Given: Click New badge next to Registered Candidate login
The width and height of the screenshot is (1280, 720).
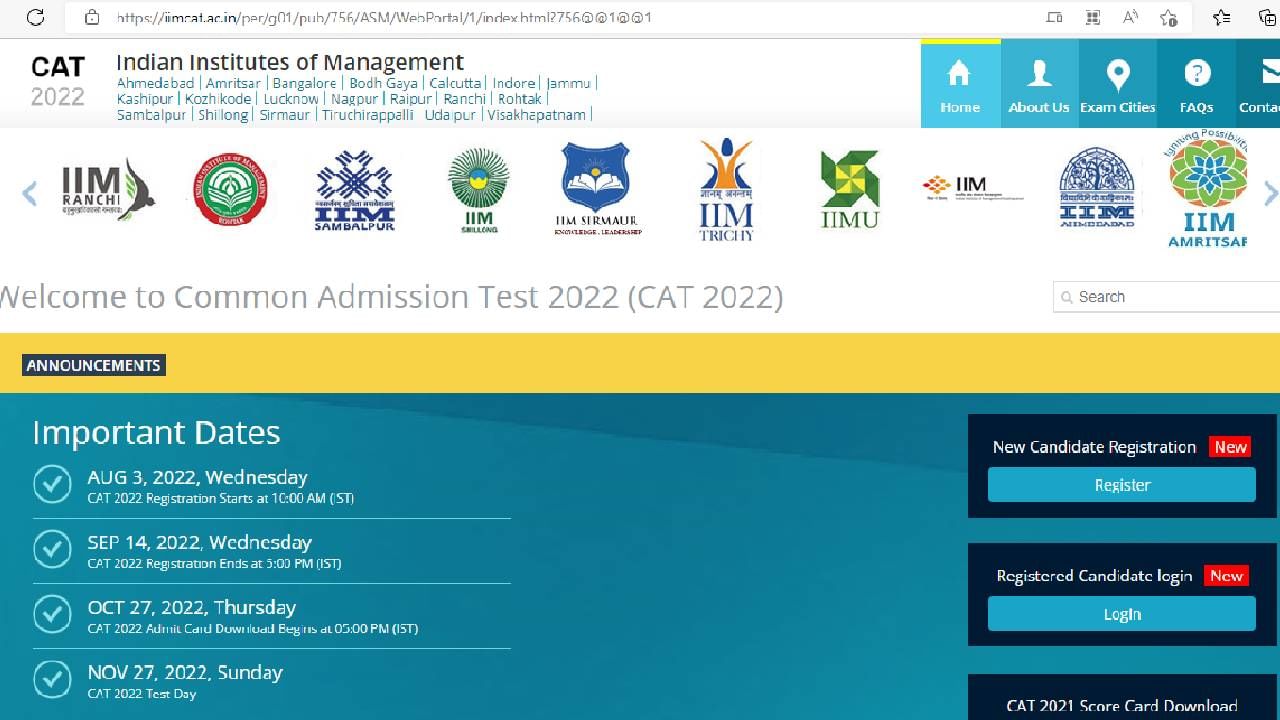Looking at the screenshot, I should (1227, 575).
